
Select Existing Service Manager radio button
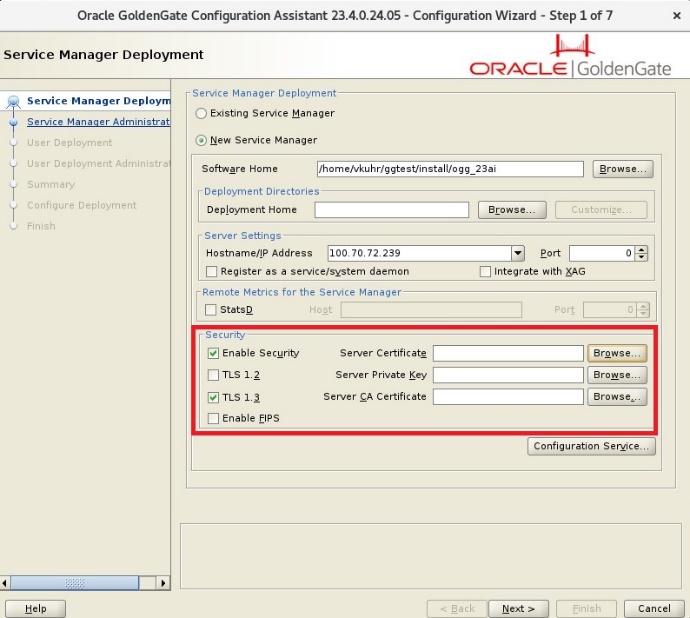click(x=201, y=114)
